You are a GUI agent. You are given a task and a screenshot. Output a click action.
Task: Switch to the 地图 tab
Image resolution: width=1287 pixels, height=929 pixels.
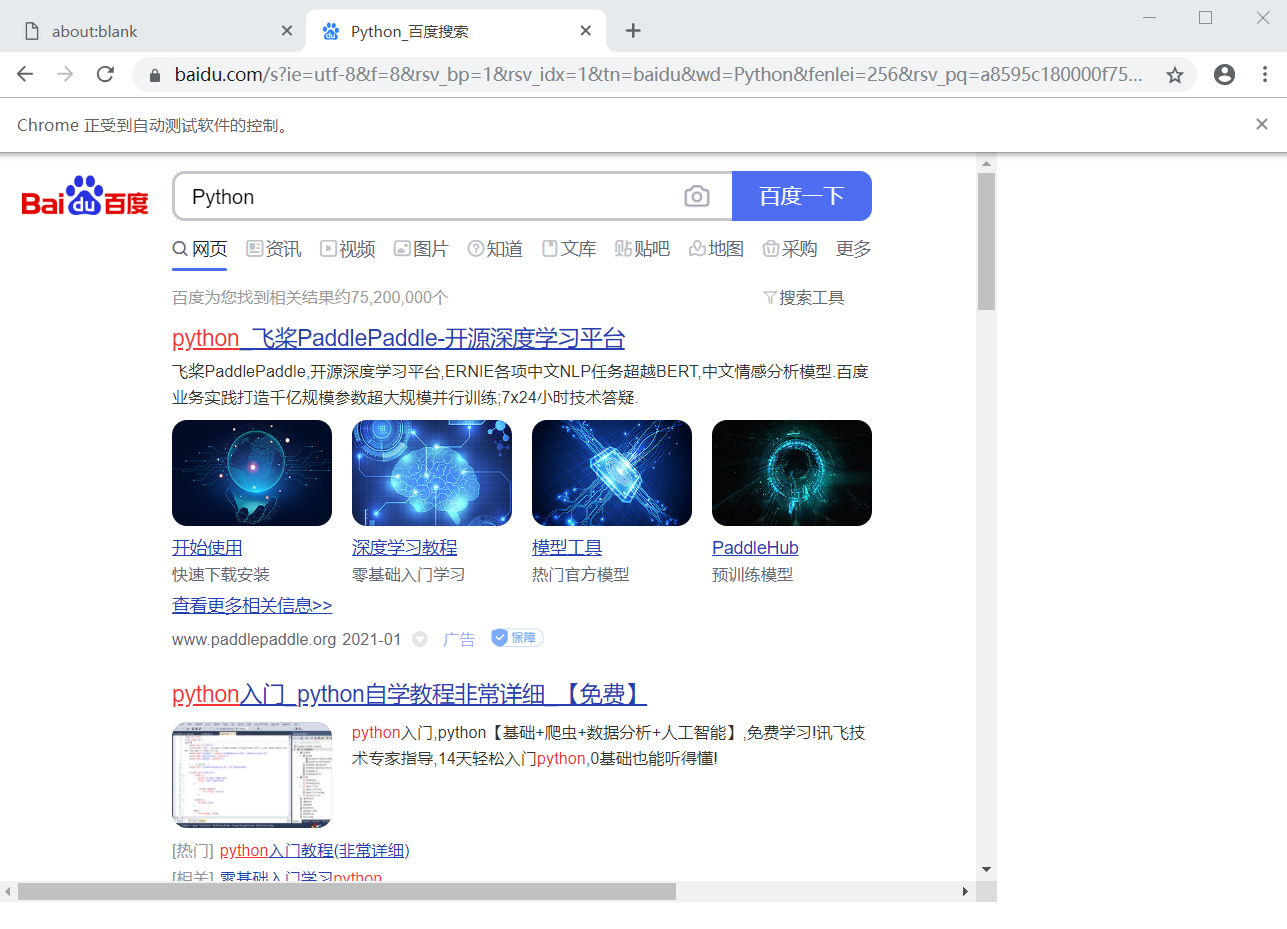click(717, 248)
